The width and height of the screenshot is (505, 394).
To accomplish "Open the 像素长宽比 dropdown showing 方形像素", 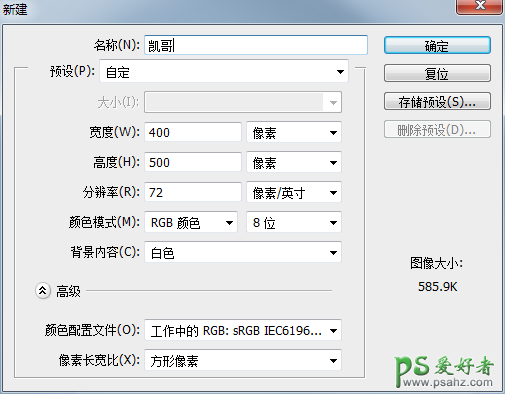I will 243,360.
